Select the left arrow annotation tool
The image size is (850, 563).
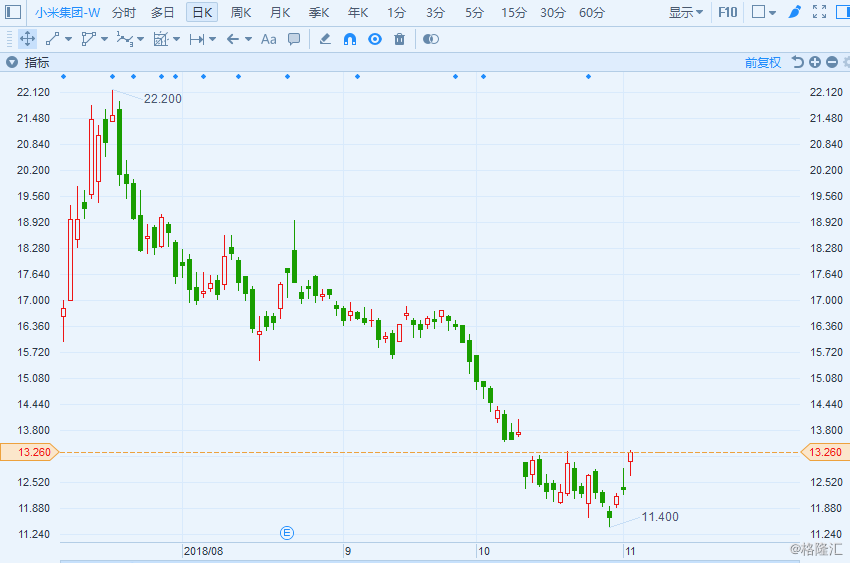[x=233, y=39]
